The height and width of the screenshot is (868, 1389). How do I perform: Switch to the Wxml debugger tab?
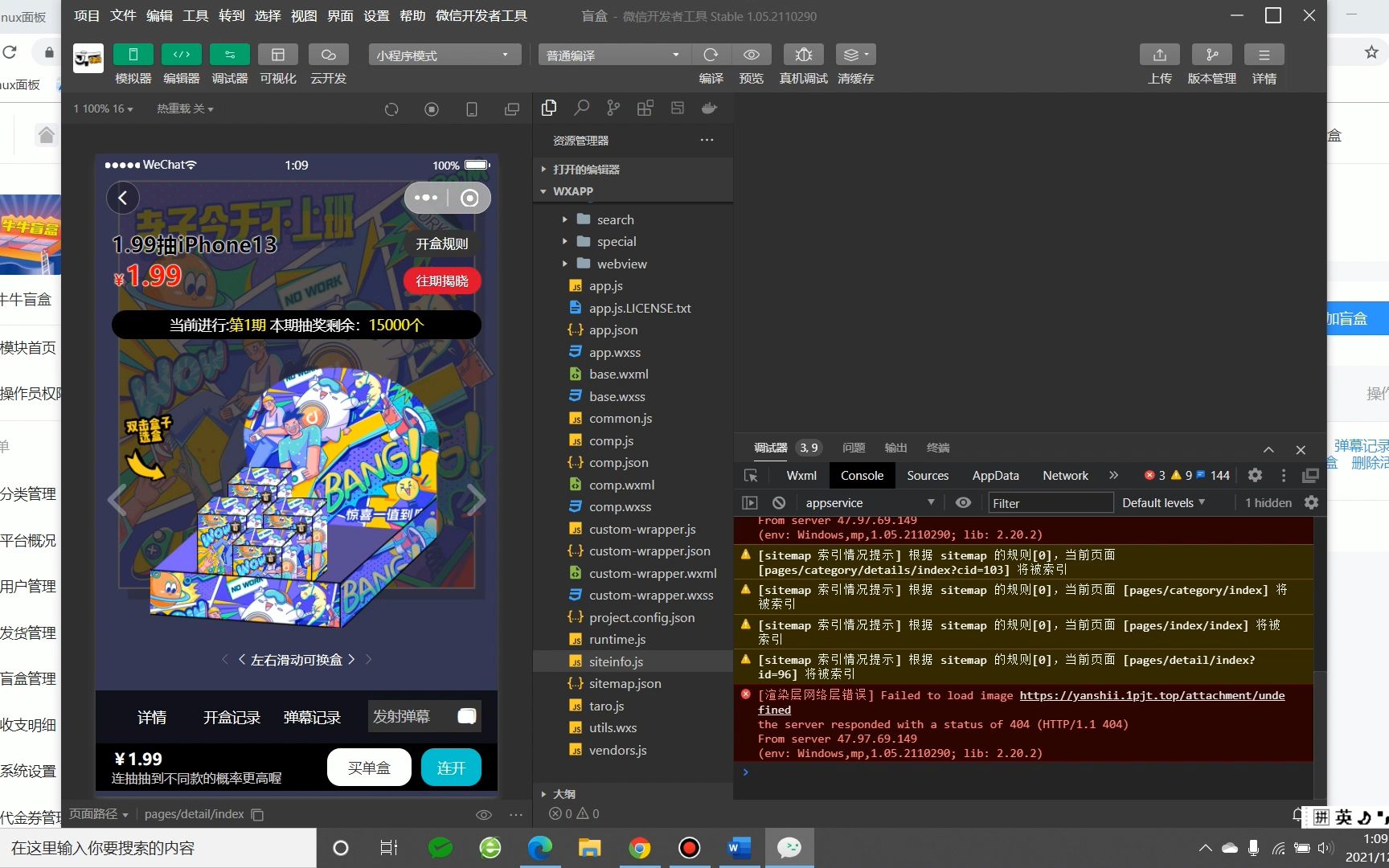click(801, 475)
